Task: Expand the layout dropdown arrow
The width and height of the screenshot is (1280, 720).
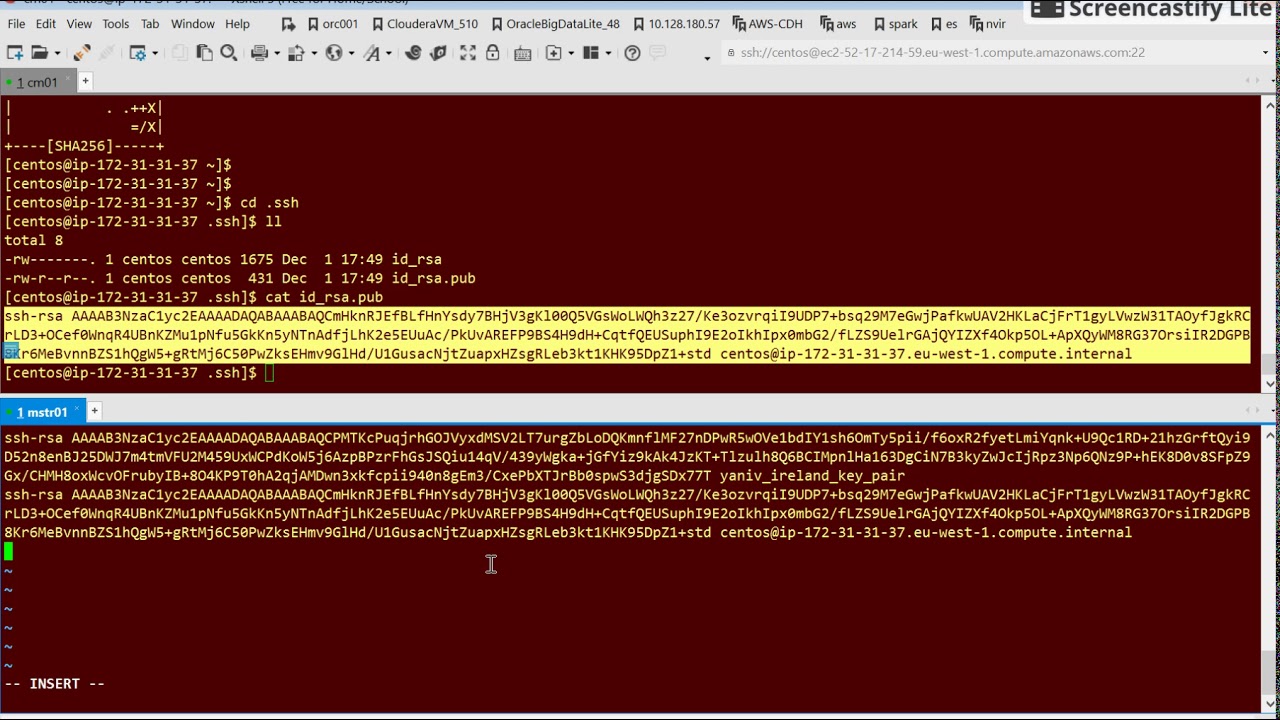Action: [x=607, y=53]
